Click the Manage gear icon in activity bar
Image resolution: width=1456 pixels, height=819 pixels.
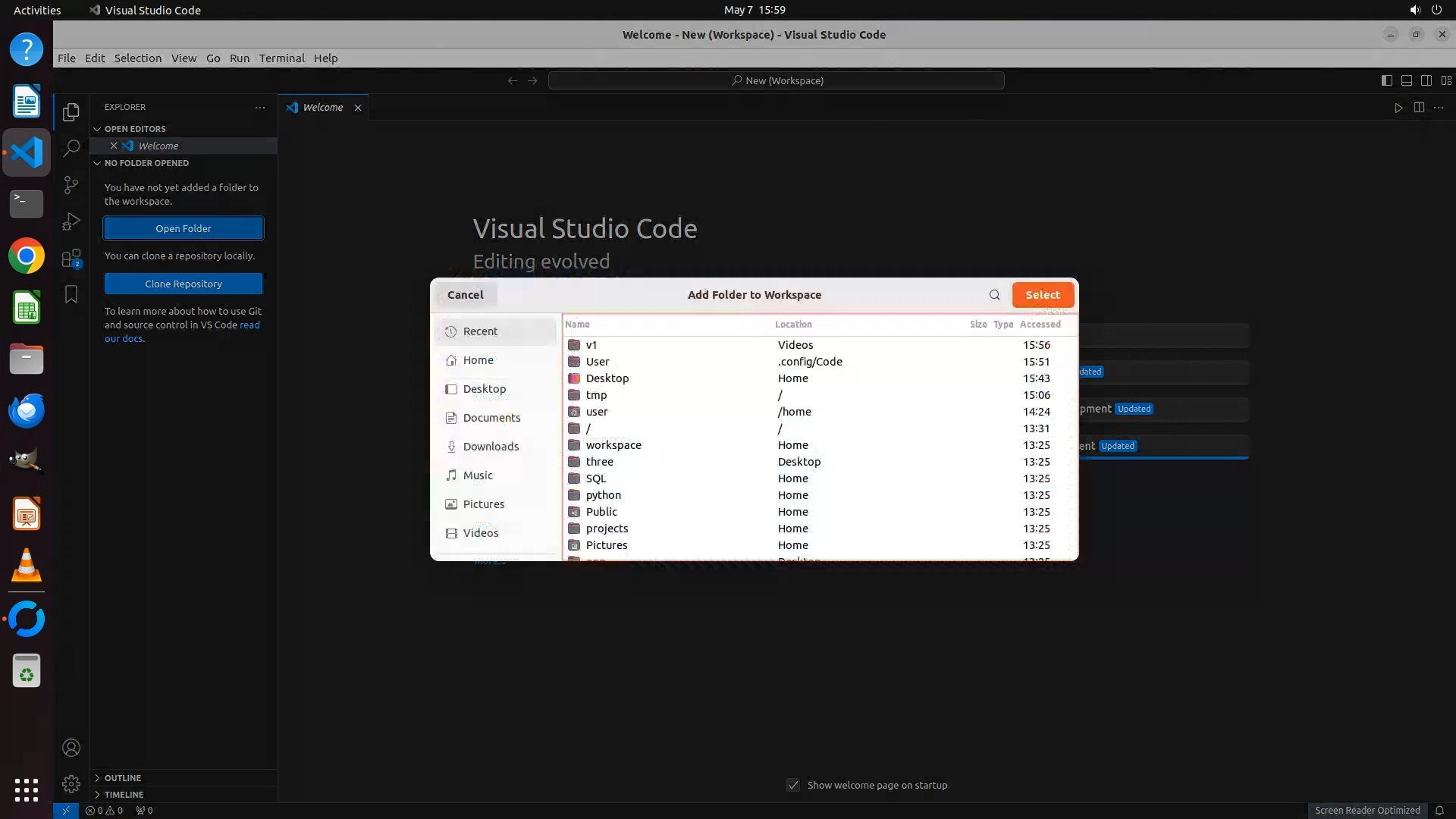pyautogui.click(x=71, y=783)
